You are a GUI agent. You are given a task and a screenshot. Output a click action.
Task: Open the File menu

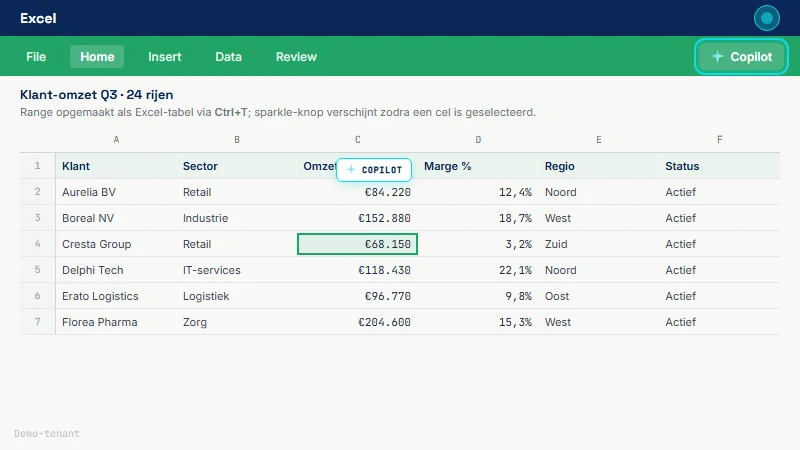(x=36, y=57)
